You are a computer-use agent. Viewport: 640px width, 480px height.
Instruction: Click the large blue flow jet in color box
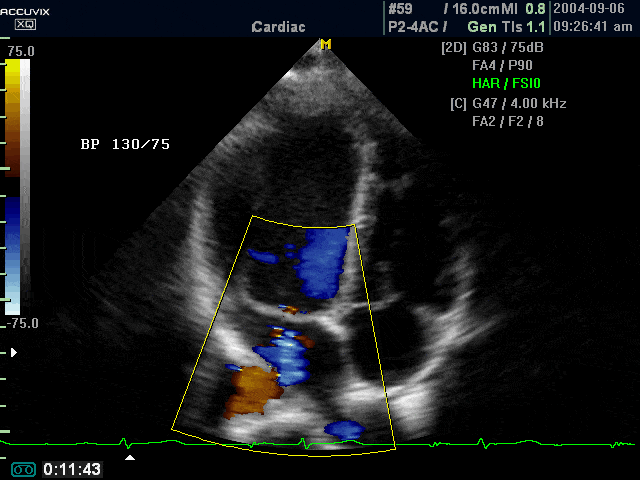click(322, 262)
